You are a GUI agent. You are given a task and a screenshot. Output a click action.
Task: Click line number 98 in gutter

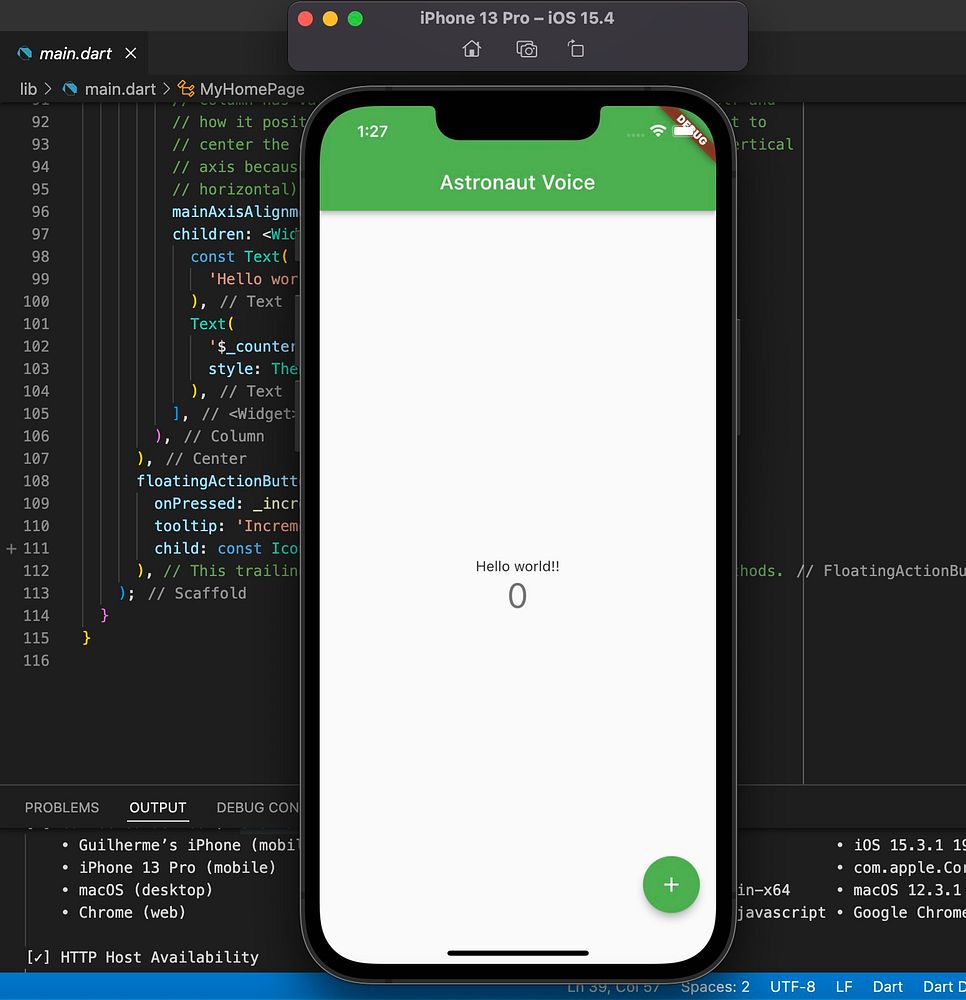(x=40, y=256)
